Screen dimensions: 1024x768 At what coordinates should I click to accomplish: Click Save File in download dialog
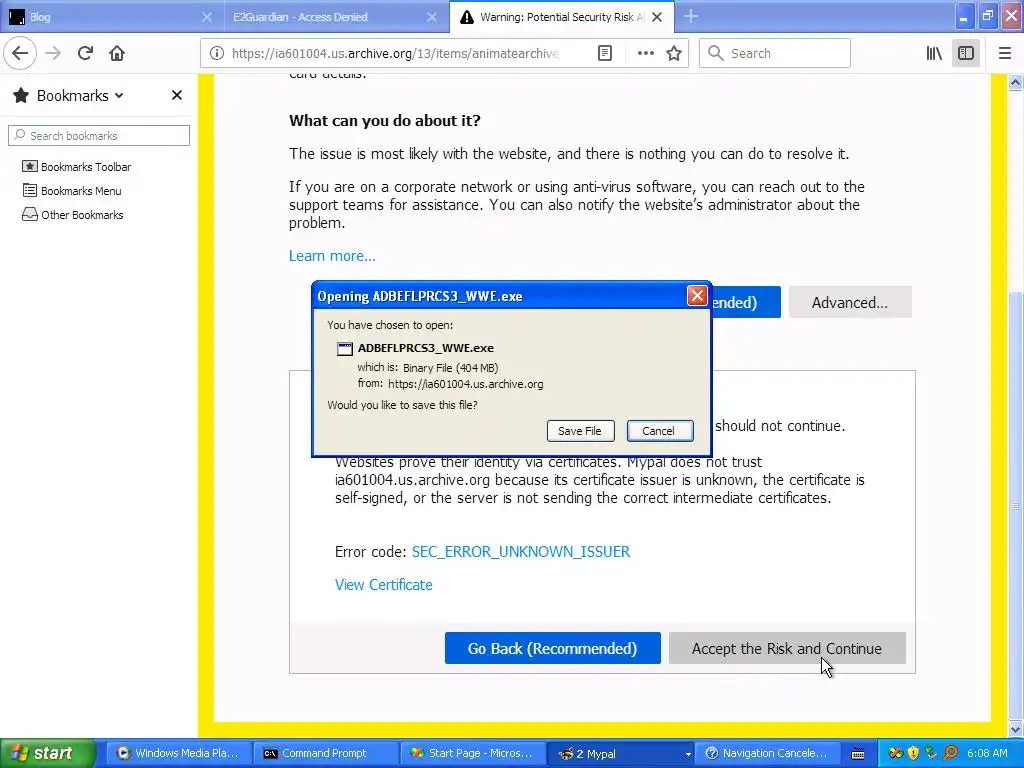[580, 431]
